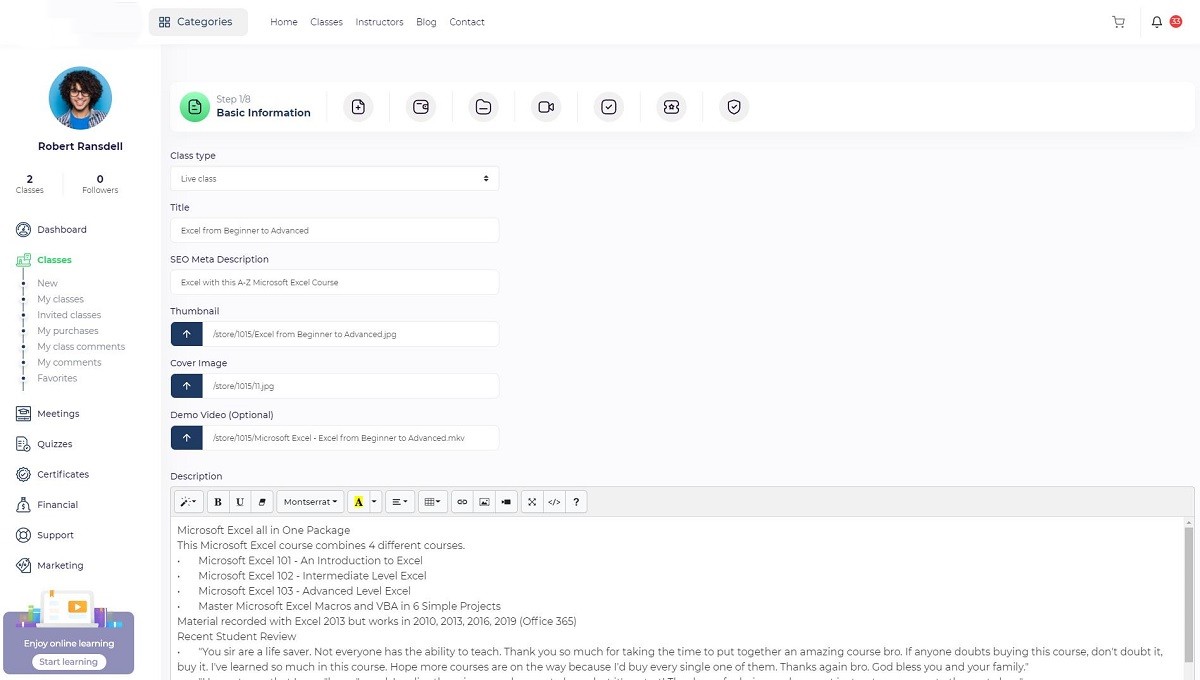The width and height of the screenshot is (1200, 680).
Task: Insert a link using the chain icon
Action: pyautogui.click(x=461, y=502)
